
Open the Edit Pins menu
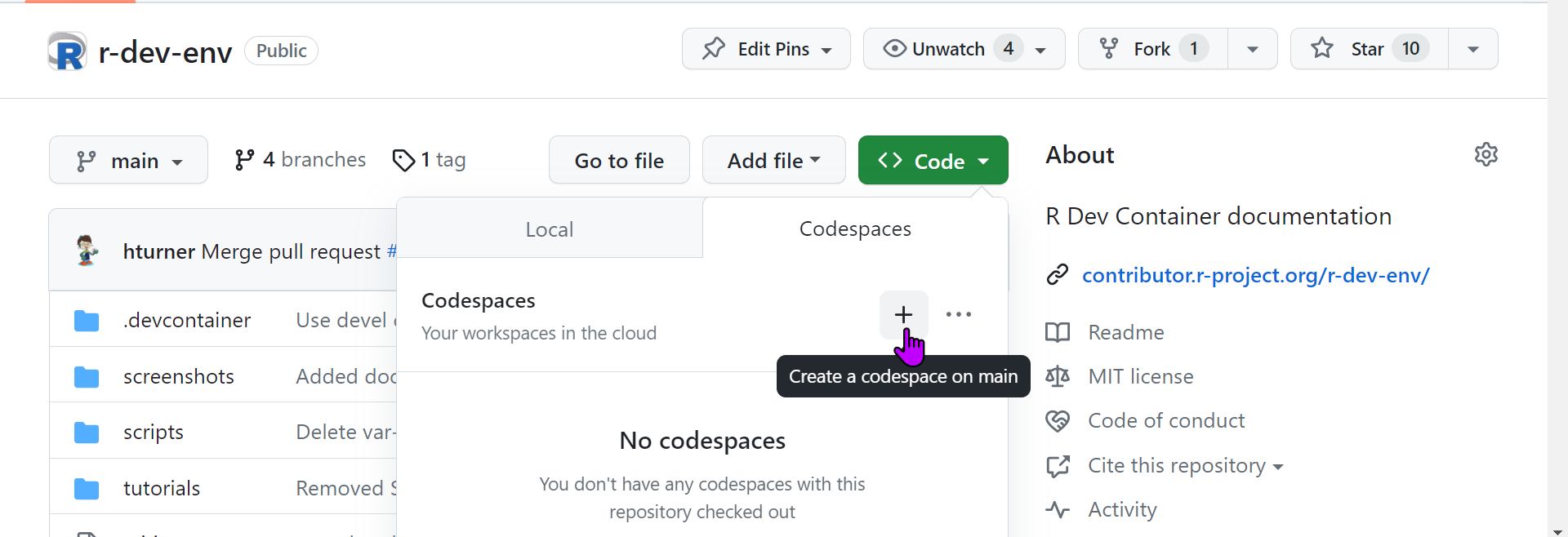[x=766, y=49]
